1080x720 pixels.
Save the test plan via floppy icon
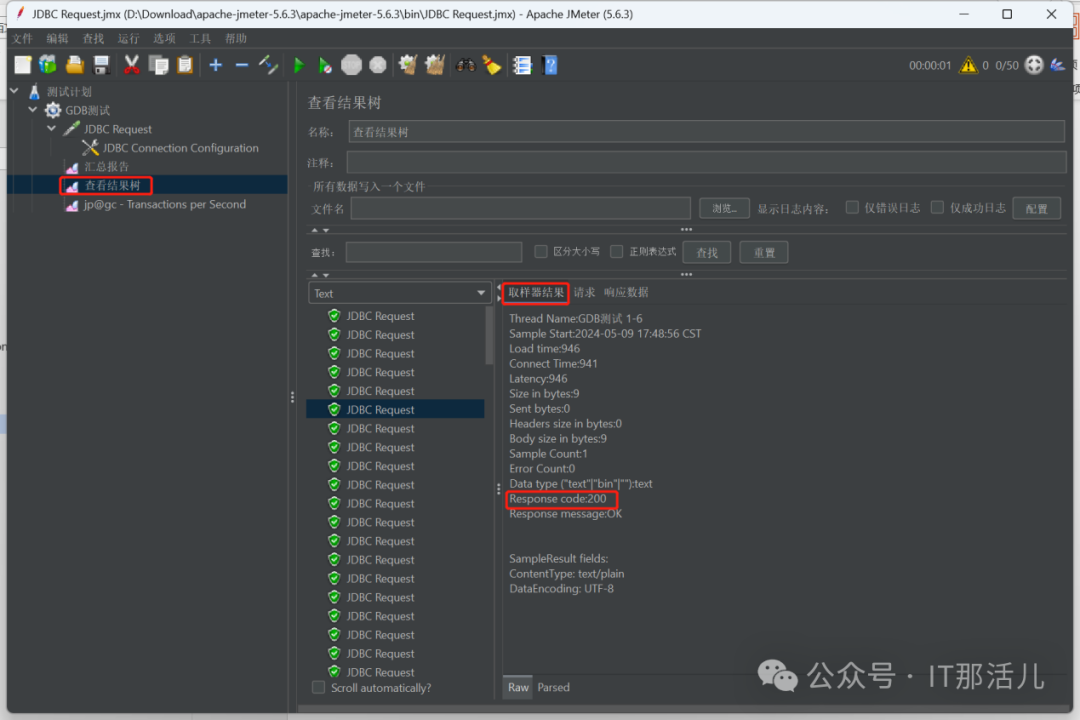[101, 65]
